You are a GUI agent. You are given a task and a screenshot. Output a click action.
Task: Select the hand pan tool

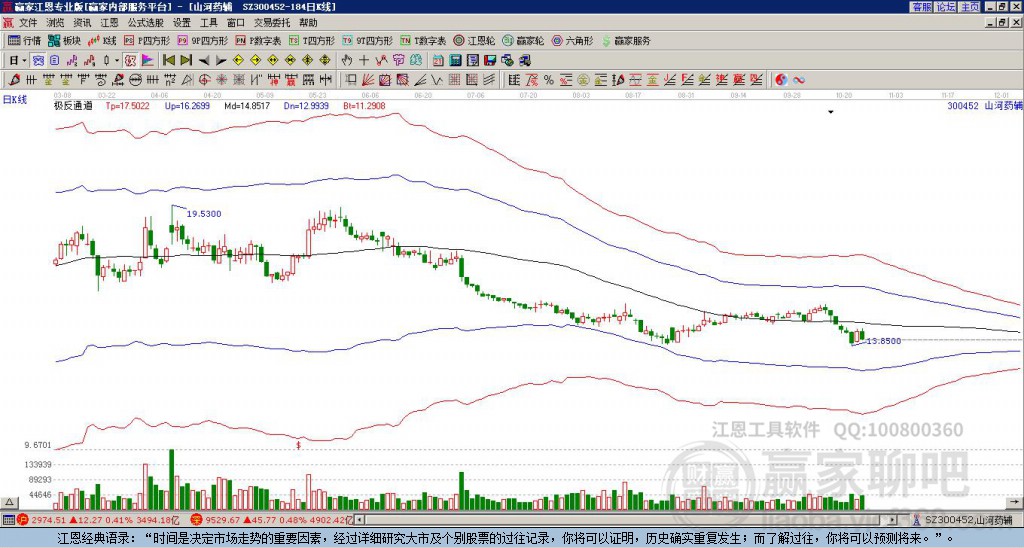coord(347,61)
